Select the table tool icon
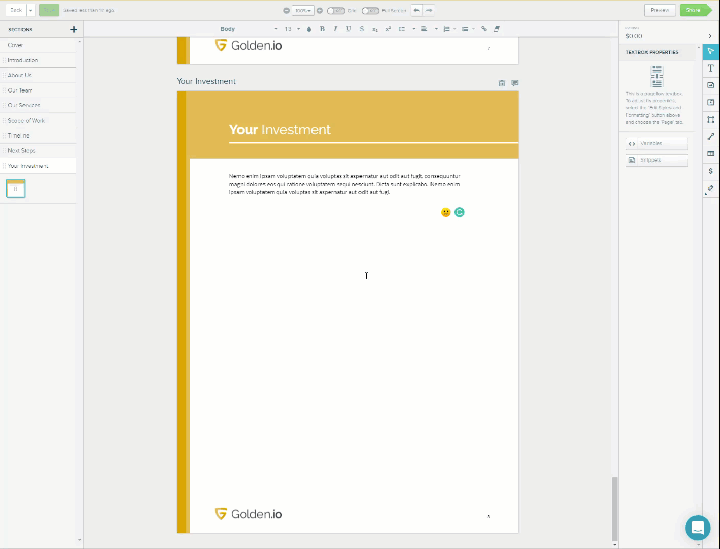720x549 pixels. [710, 154]
